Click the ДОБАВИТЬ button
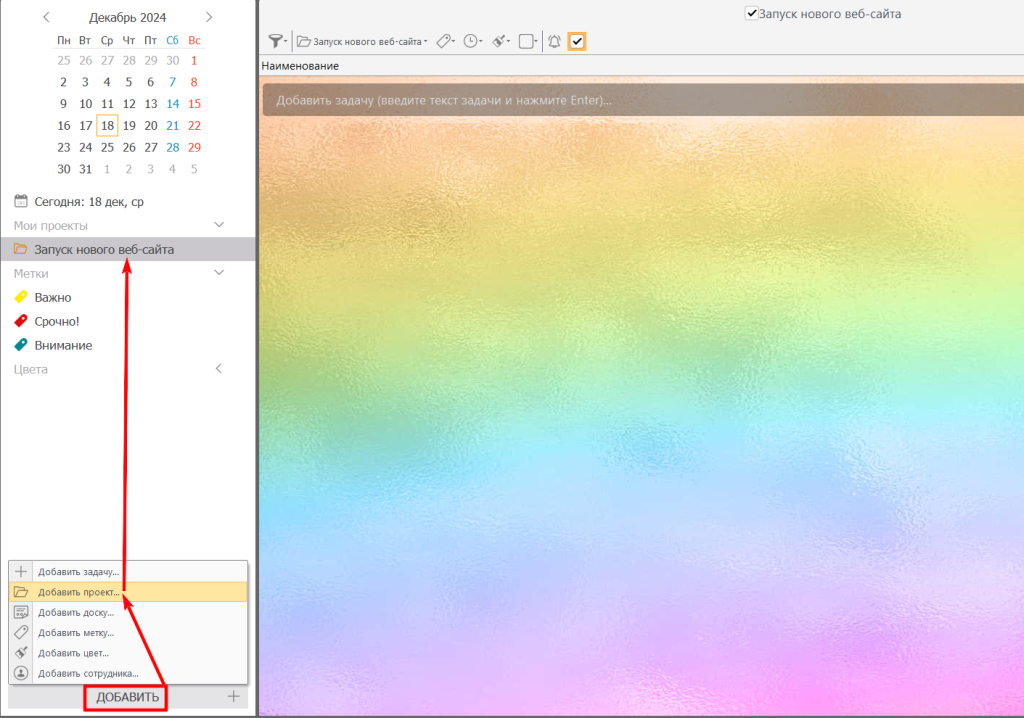1024x718 pixels. click(x=125, y=696)
